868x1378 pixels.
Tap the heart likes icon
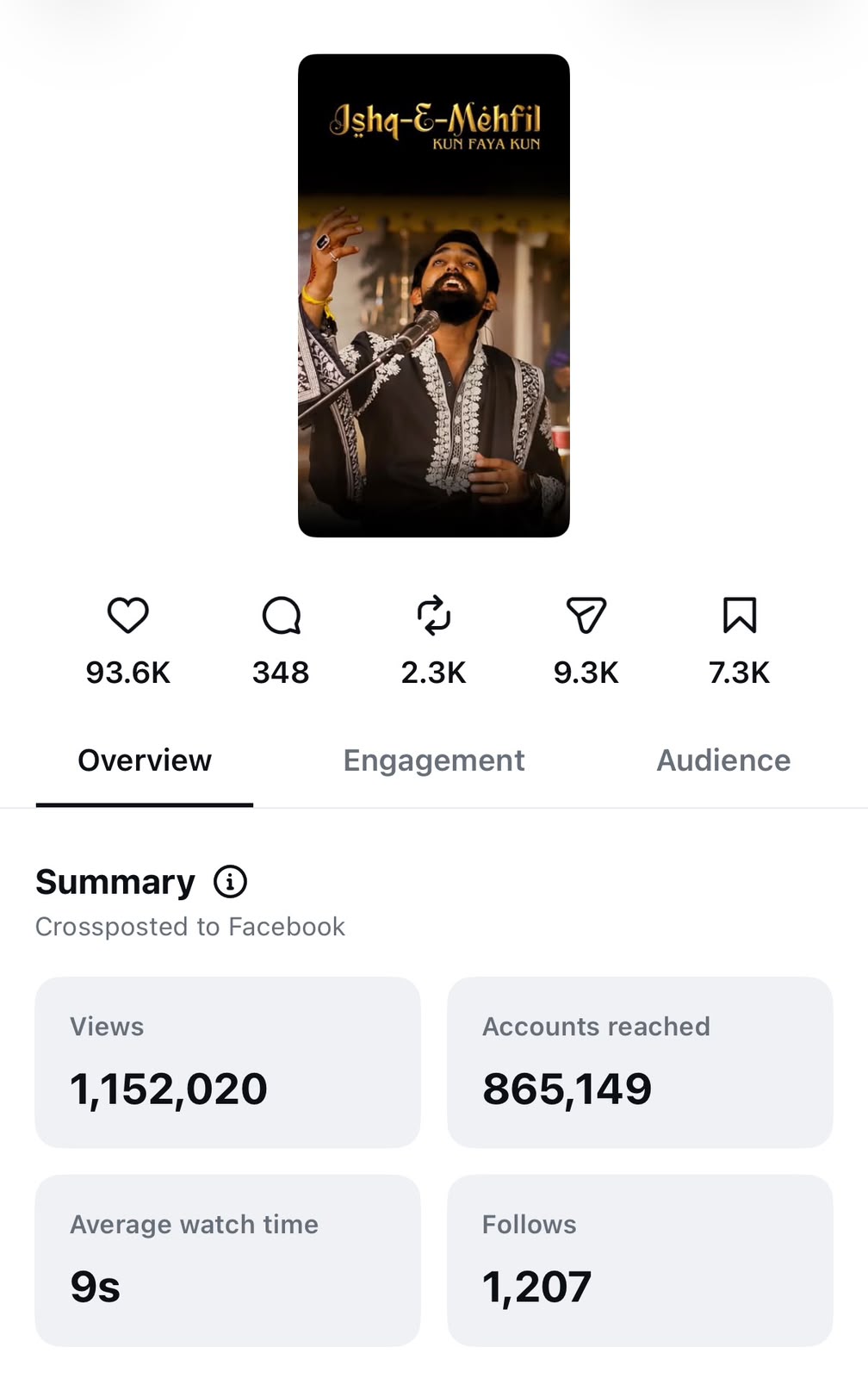pos(127,616)
